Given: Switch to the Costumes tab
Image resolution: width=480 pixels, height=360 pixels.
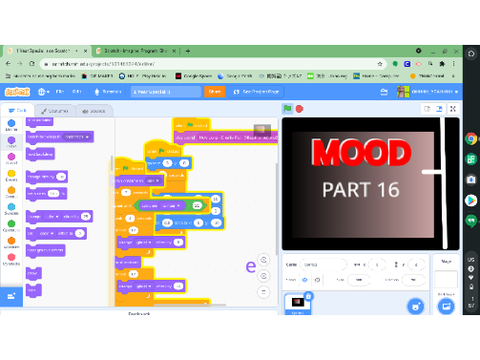Looking at the screenshot, I should [55, 111].
